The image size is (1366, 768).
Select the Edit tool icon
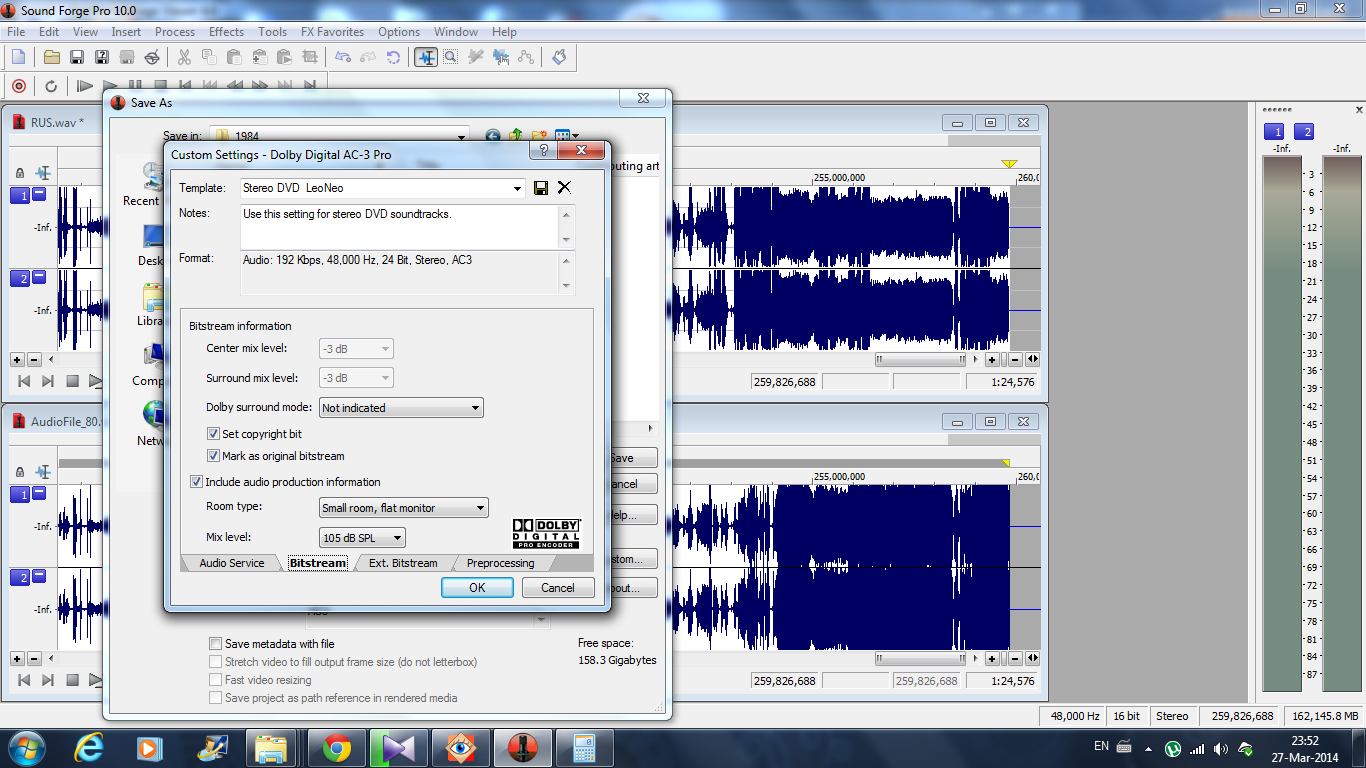click(426, 57)
